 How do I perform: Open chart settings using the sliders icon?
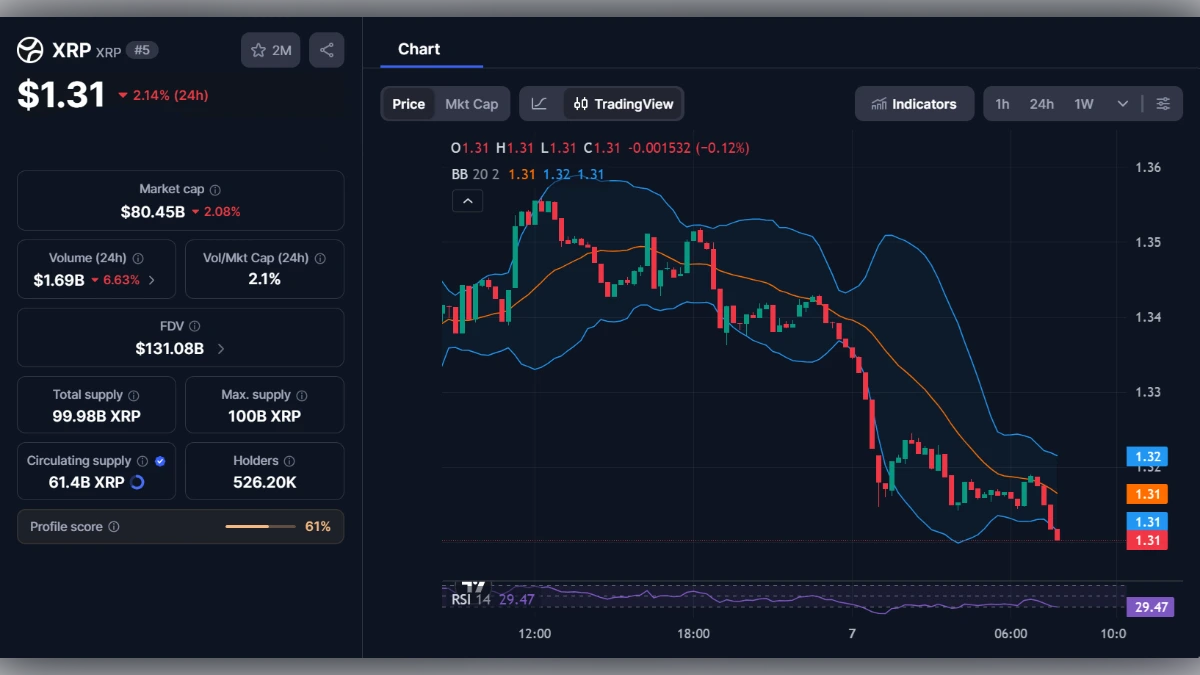[1162, 103]
